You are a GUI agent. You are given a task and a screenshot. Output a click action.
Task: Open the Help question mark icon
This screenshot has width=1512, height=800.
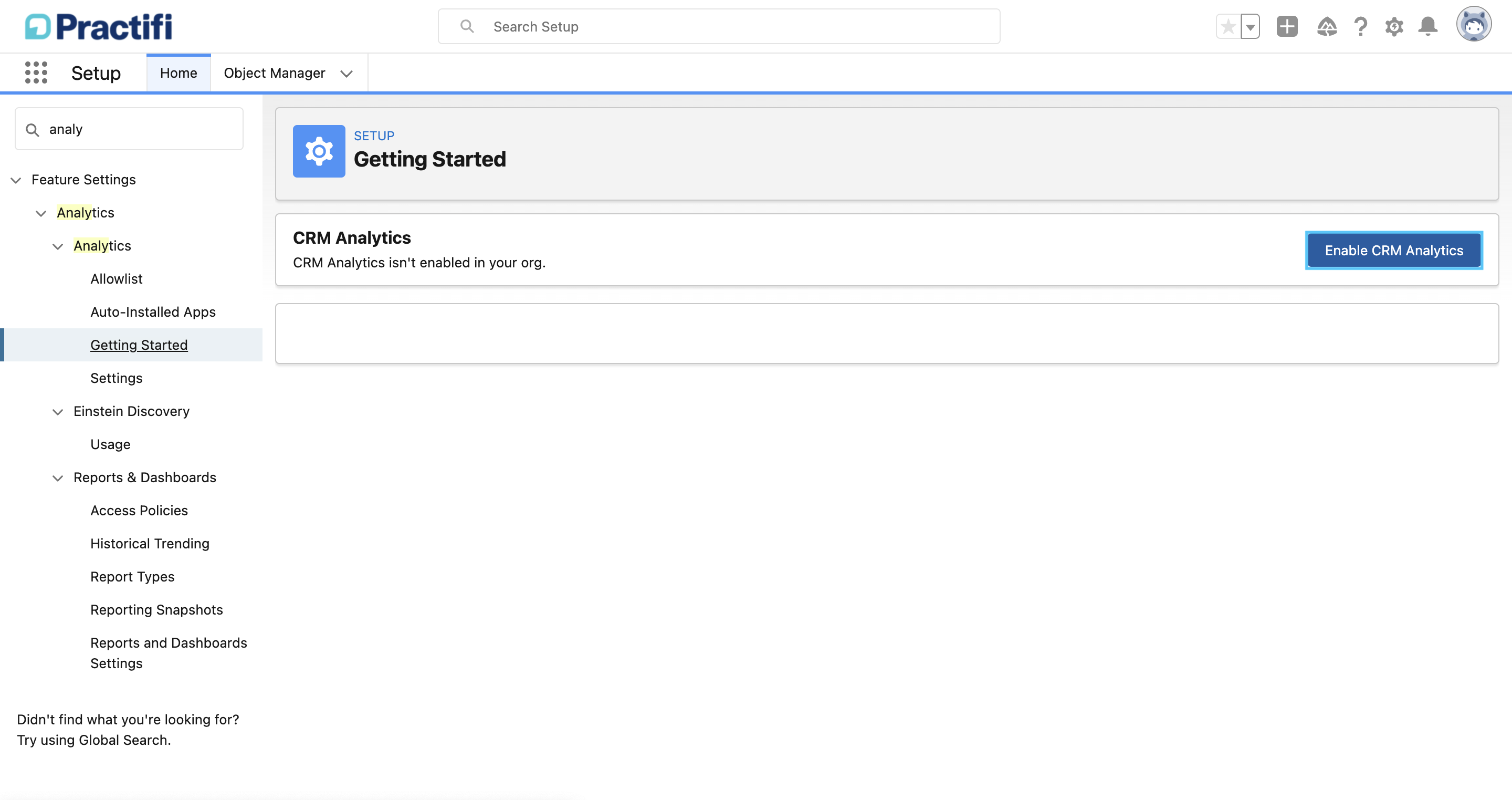pos(1361,26)
